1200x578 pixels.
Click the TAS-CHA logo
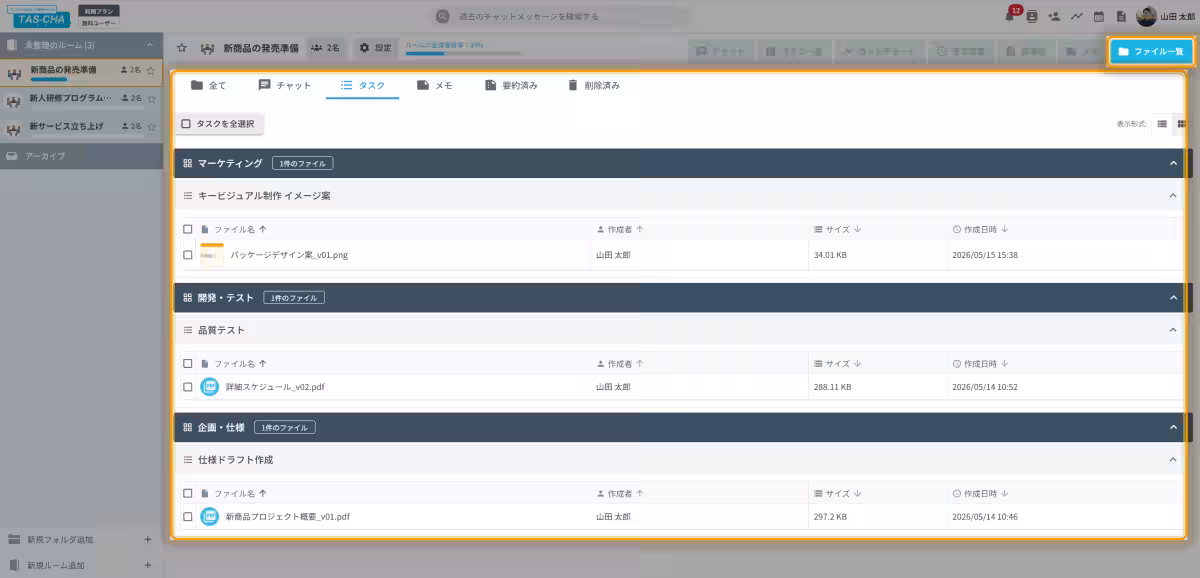pos(39,17)
